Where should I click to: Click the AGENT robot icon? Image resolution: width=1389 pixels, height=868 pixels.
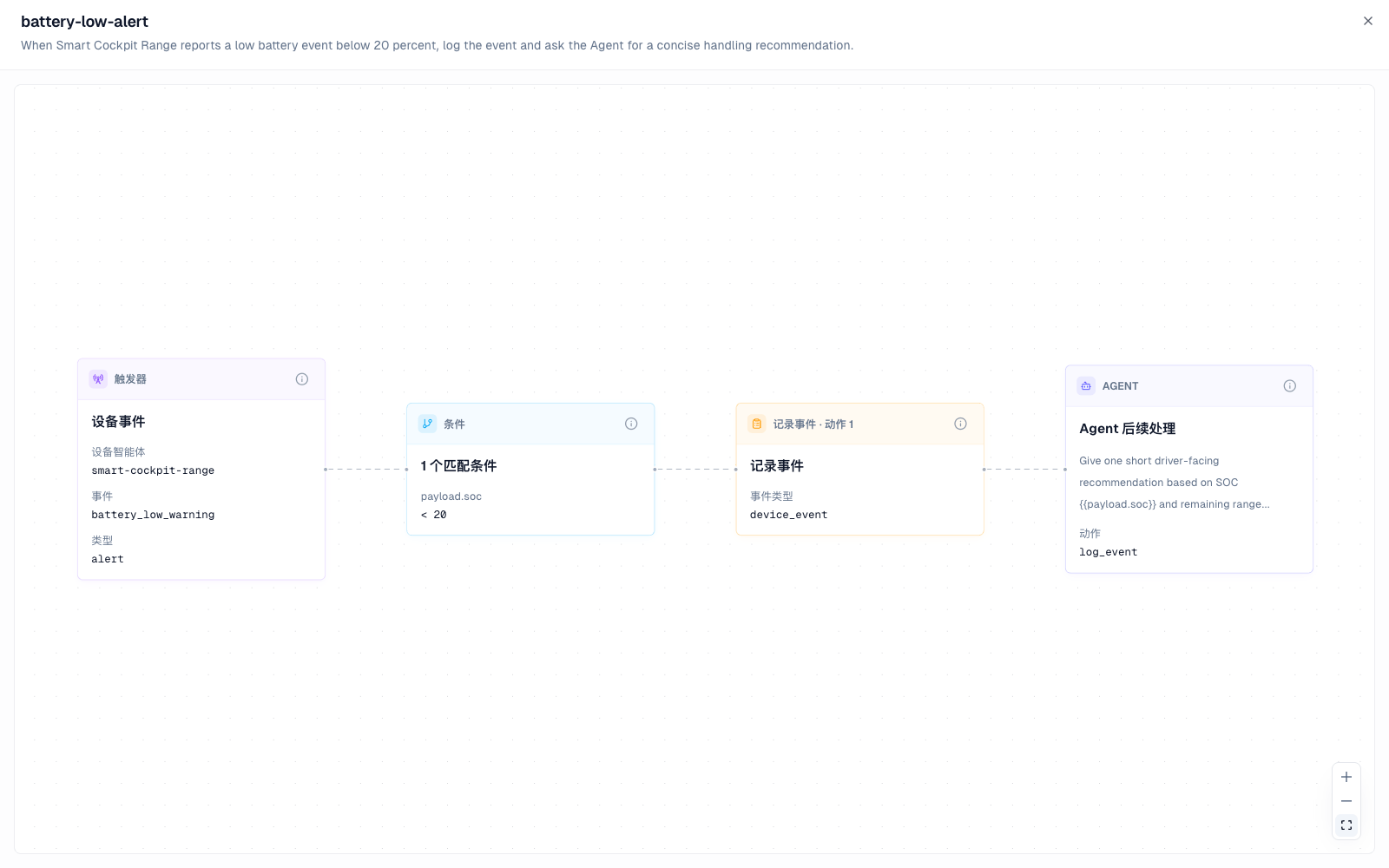(x=1086, y=386)
